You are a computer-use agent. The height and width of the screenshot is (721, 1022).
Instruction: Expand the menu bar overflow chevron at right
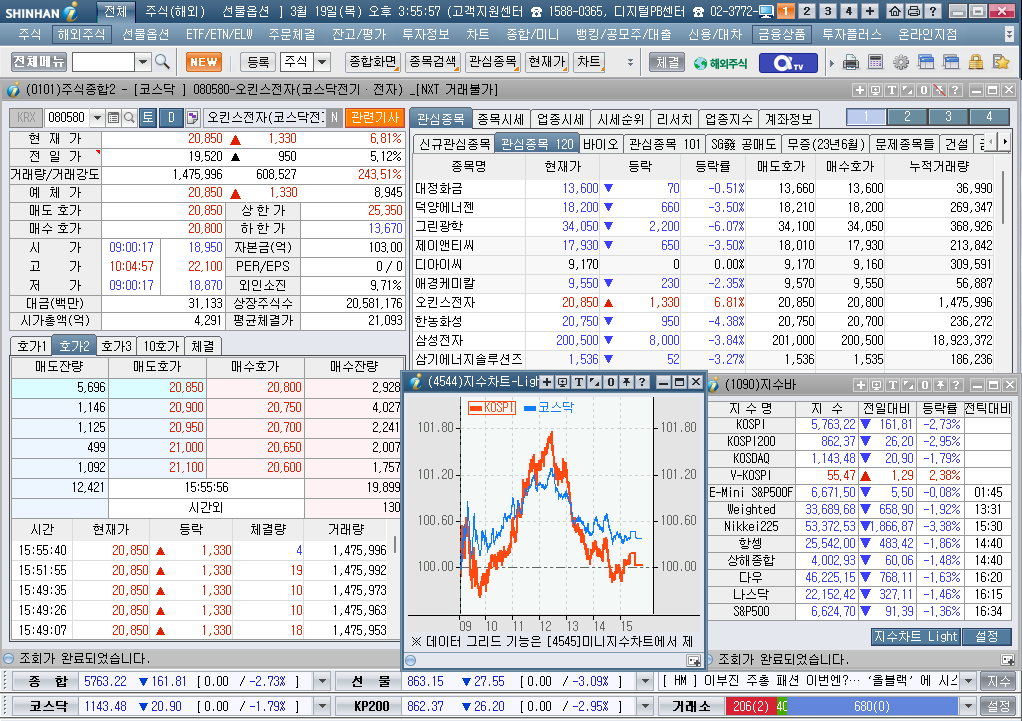pos(1010,34)
